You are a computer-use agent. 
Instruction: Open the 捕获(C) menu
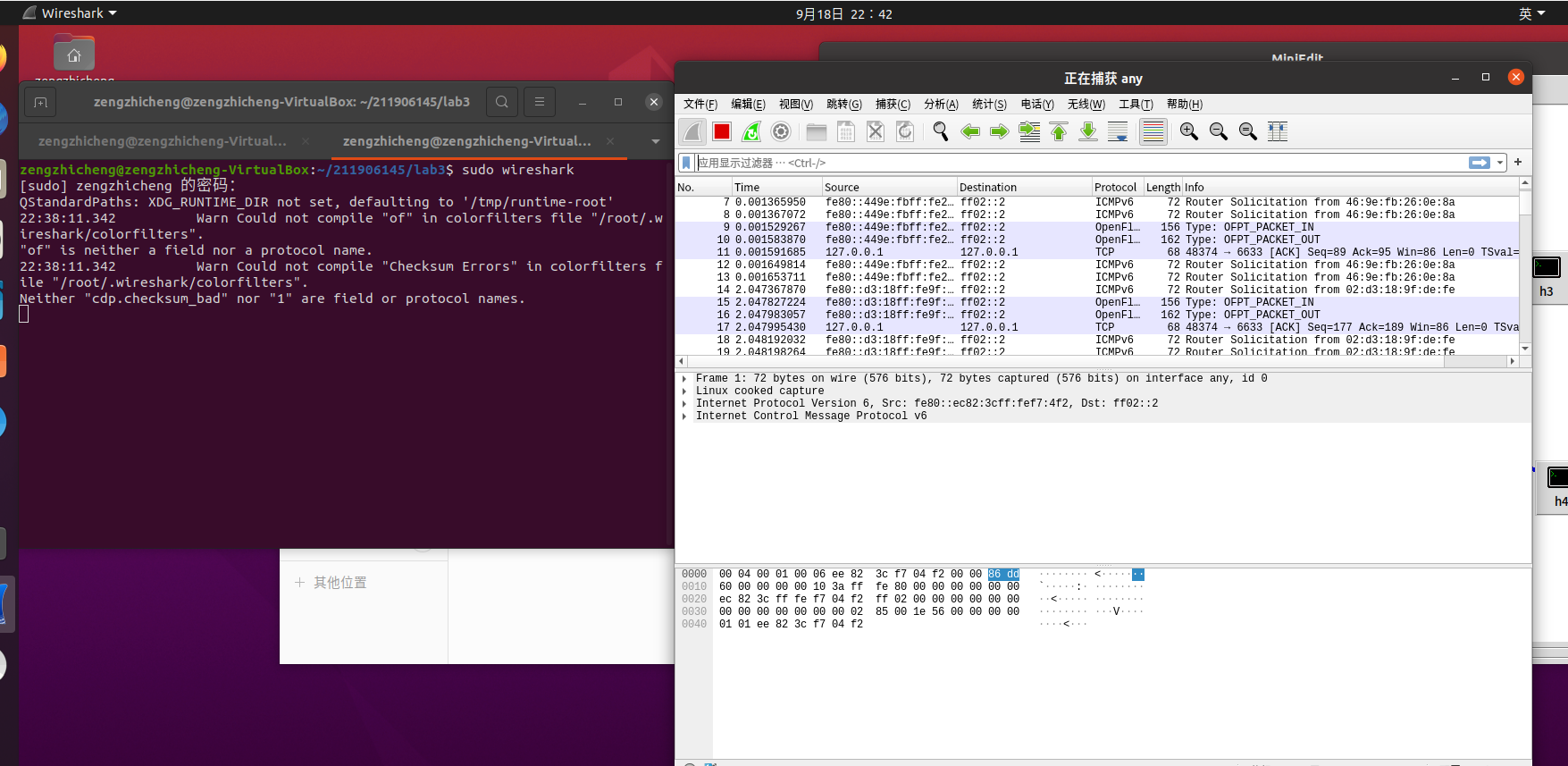click(x=893, y=105)
